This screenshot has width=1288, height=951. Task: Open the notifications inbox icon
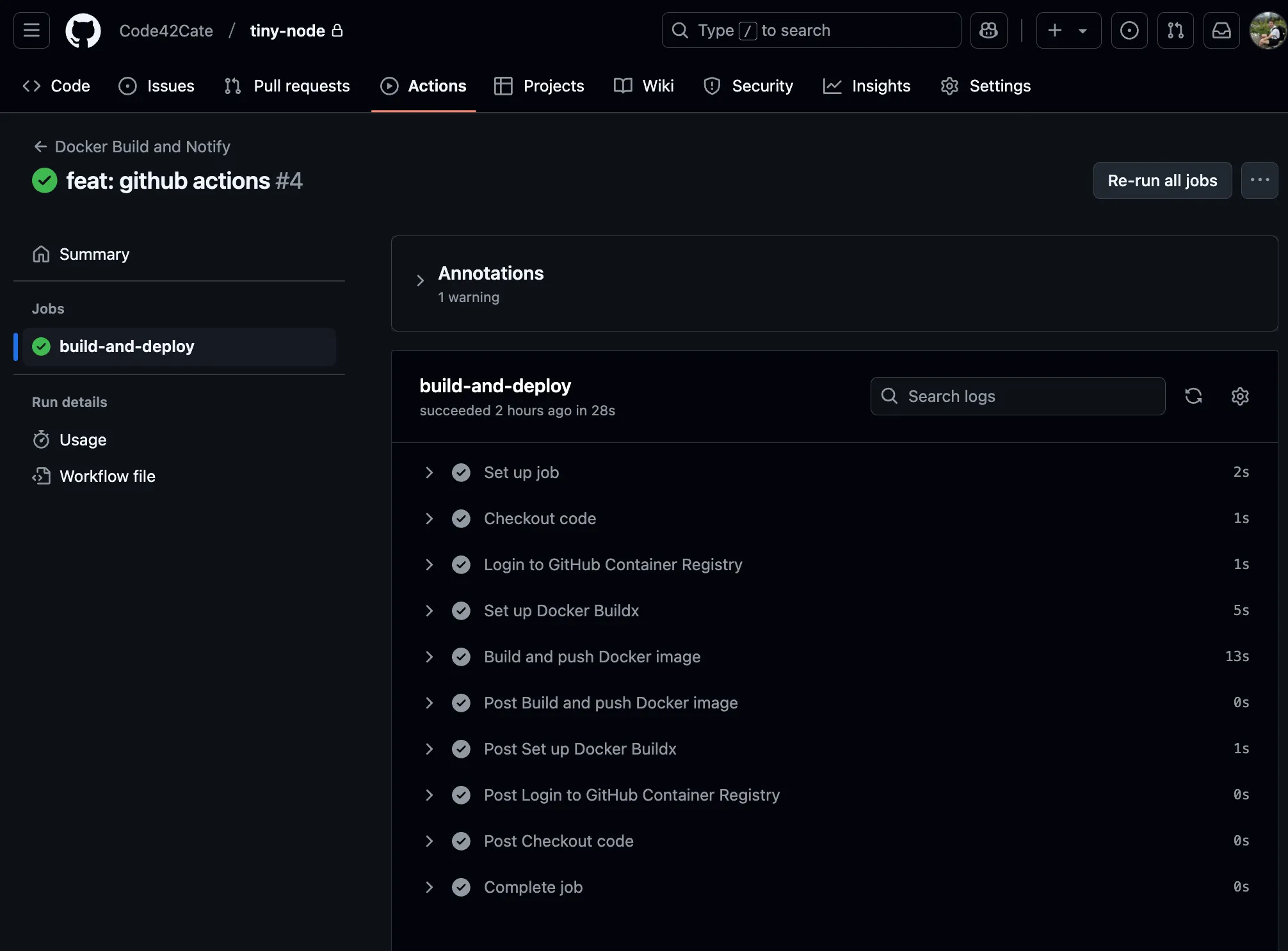[1221, 30]
